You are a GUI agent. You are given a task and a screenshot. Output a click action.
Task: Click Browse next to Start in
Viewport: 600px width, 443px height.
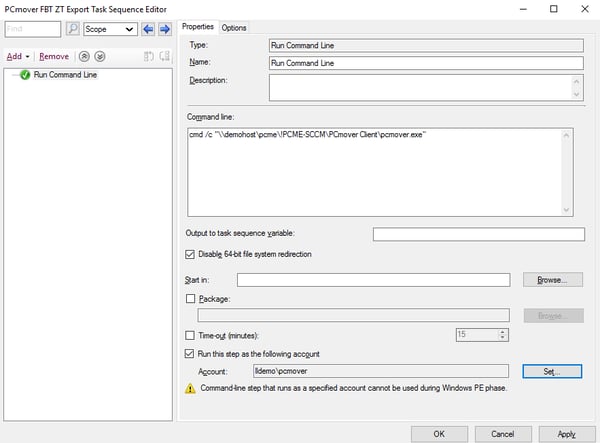[x=553, y=280]
